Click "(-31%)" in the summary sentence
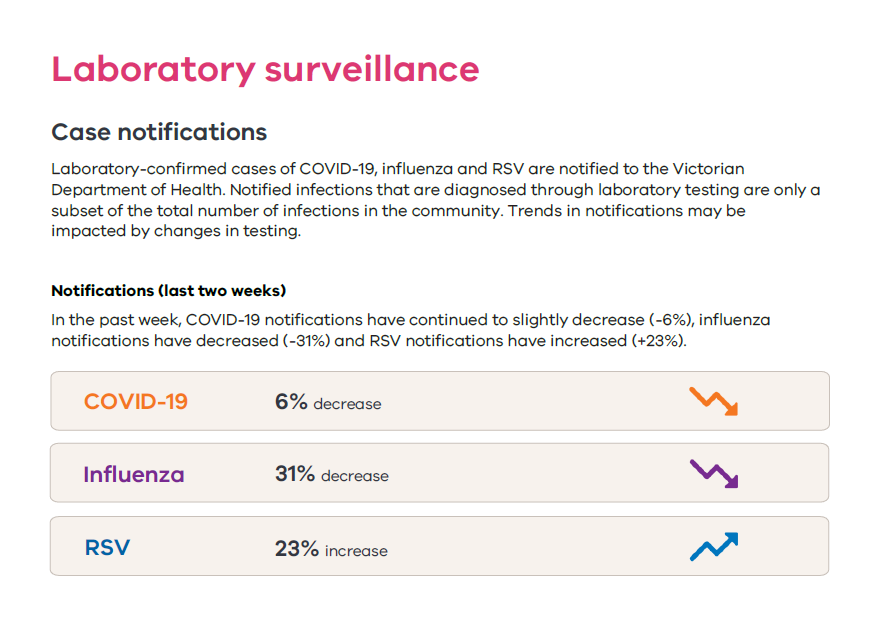 [x=305, y=340]
